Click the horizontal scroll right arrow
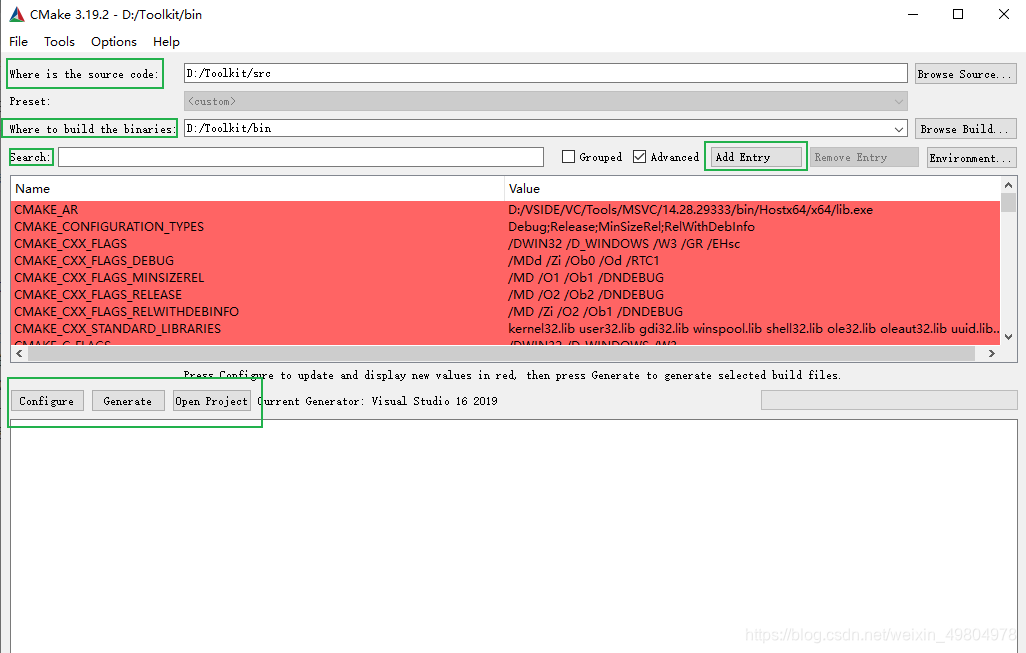The width and height of the screenshot is (1026, 653). point(992,353)
